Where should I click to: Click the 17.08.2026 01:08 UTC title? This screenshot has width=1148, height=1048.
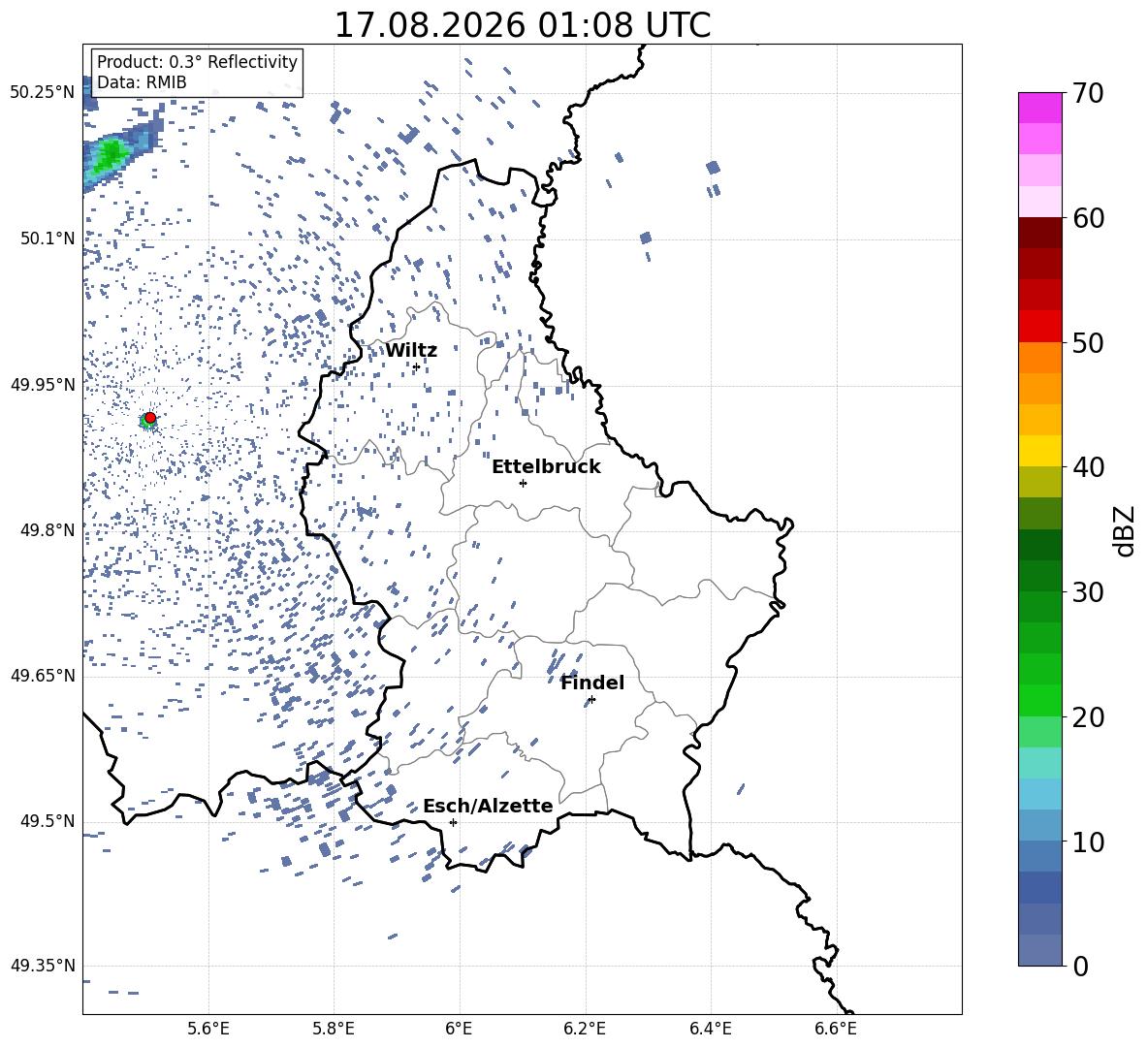pyautogui.click(x=522, y=25)
